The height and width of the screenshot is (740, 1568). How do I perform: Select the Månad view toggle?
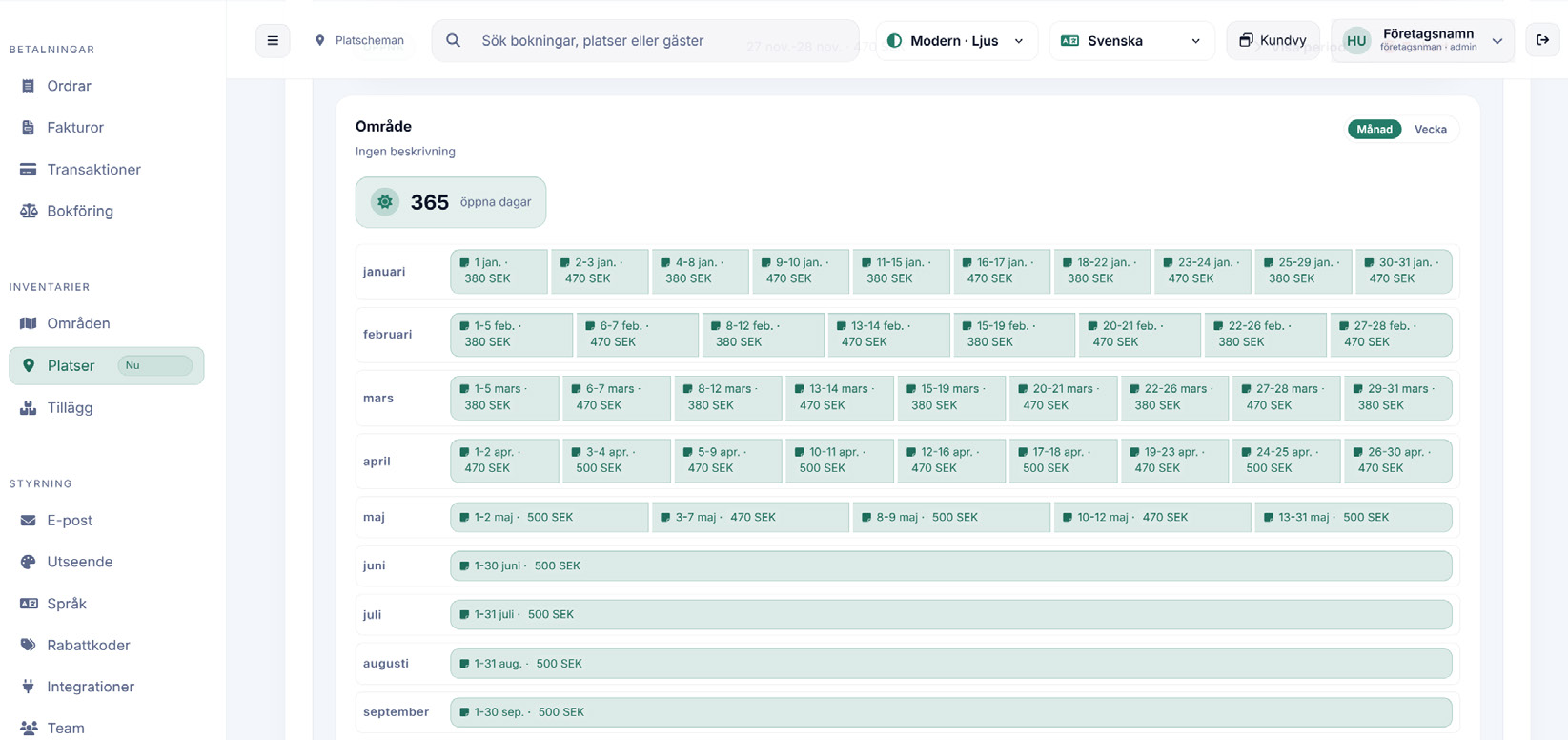[x=1374, y=130]
